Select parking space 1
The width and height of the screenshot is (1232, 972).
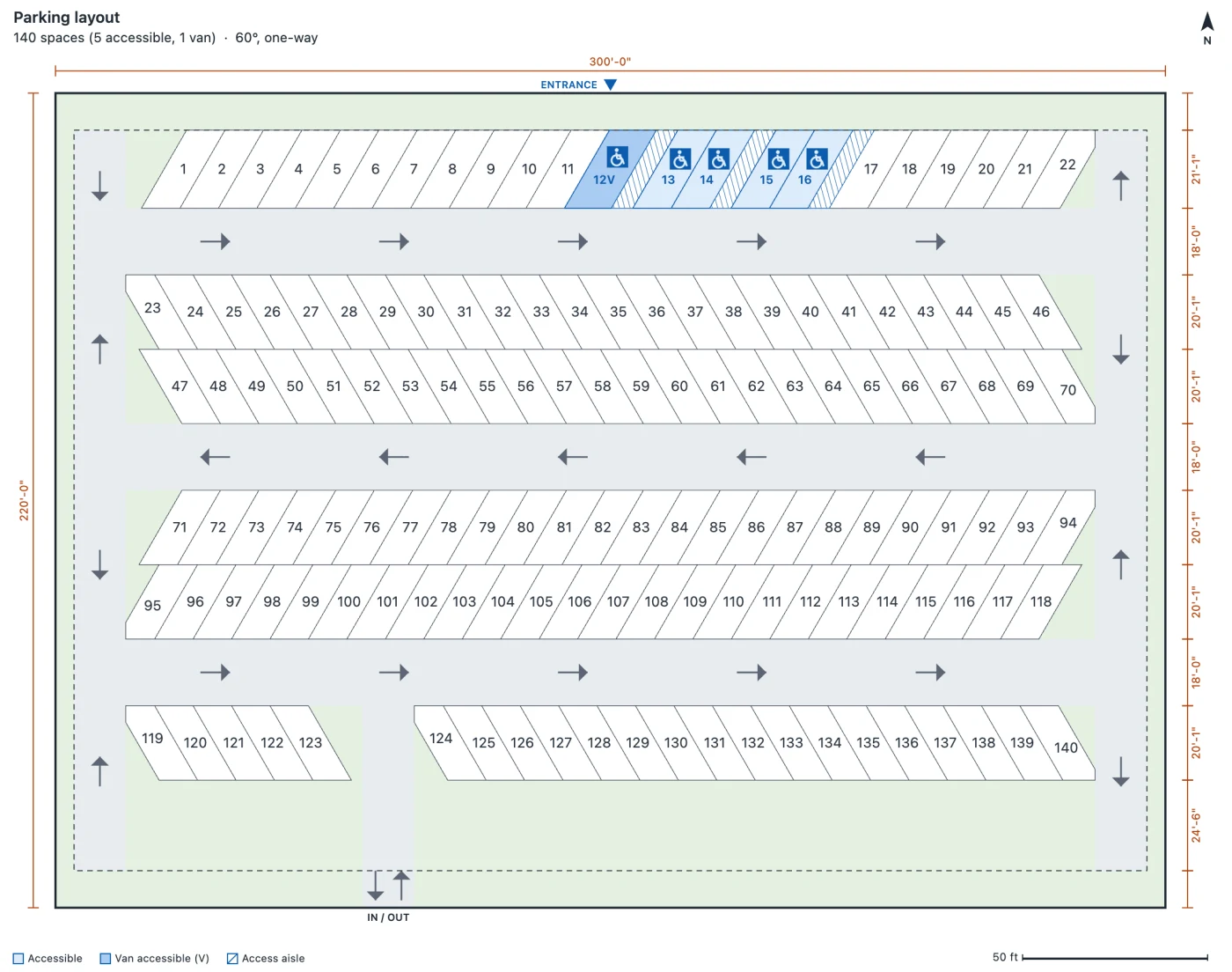coord(183,169)
